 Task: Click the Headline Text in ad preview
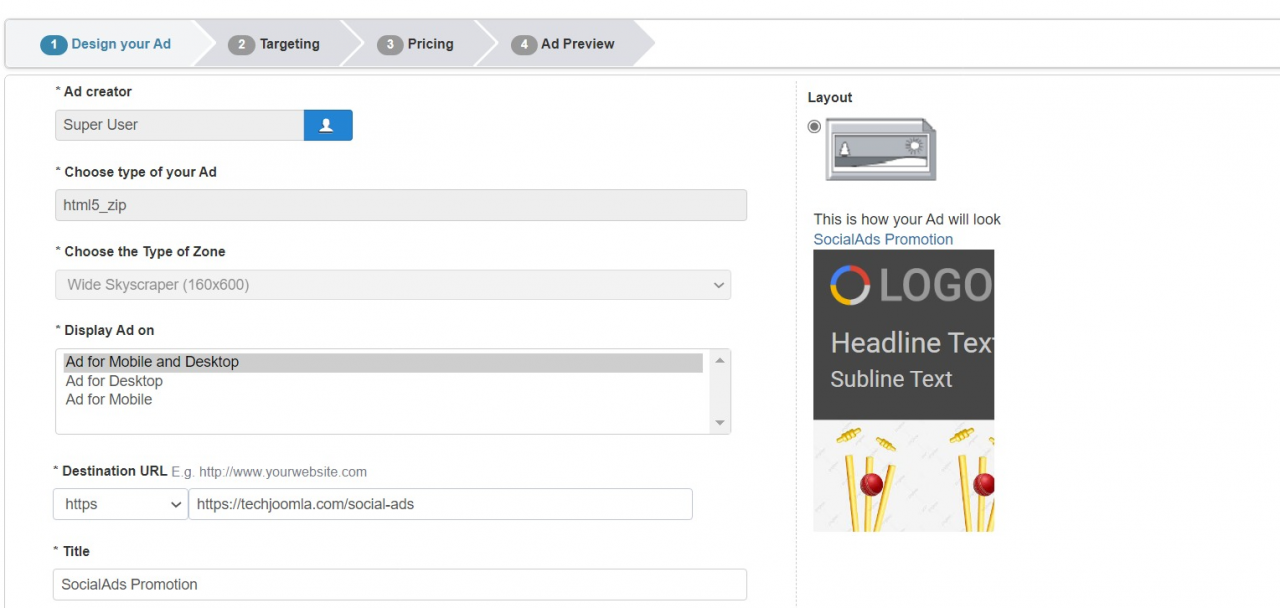pyautogui.click(x=912, y=343)
